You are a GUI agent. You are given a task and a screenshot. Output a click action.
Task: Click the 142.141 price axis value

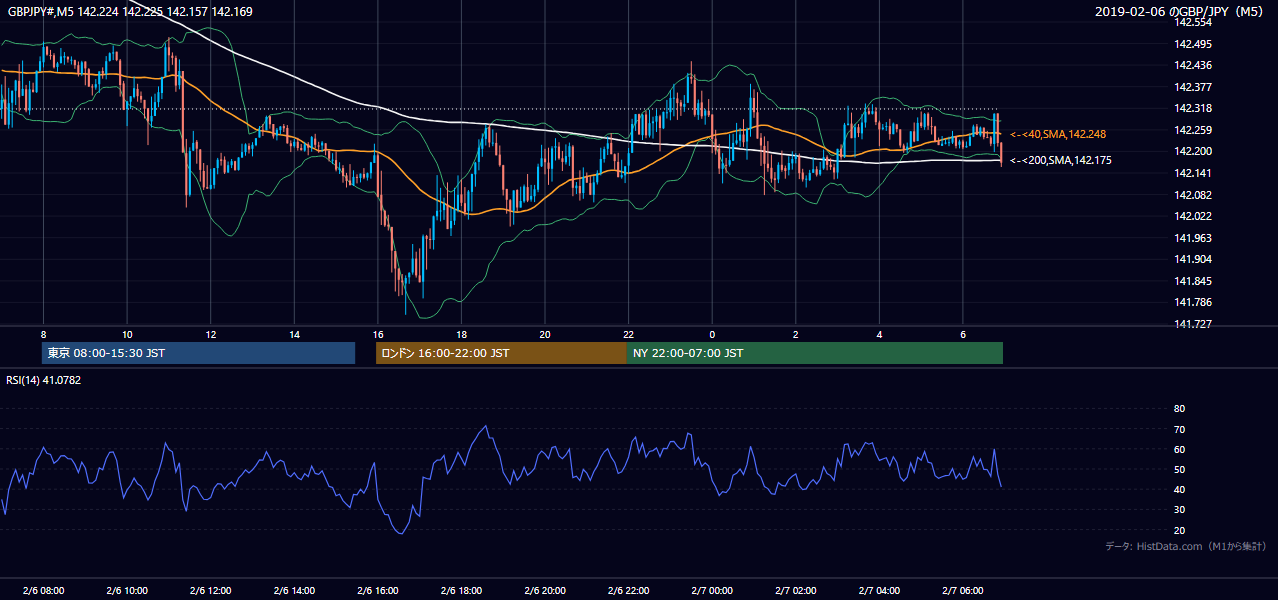(1192, 173)
